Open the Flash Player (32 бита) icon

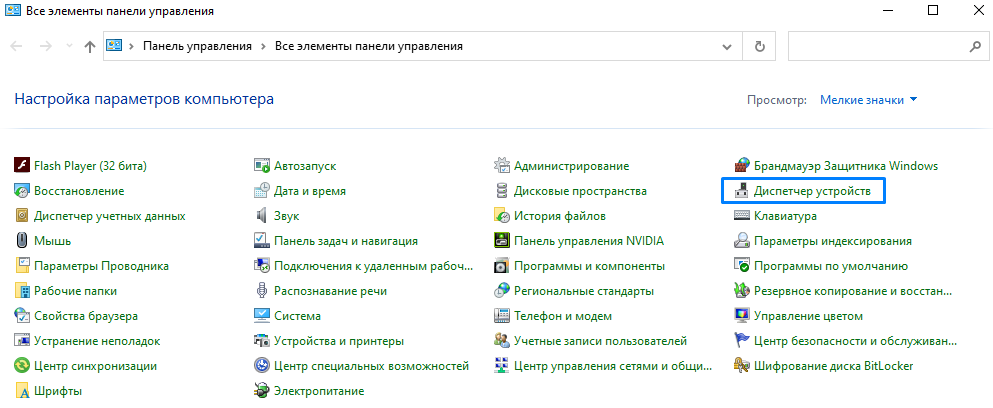(x=22, y=166)
